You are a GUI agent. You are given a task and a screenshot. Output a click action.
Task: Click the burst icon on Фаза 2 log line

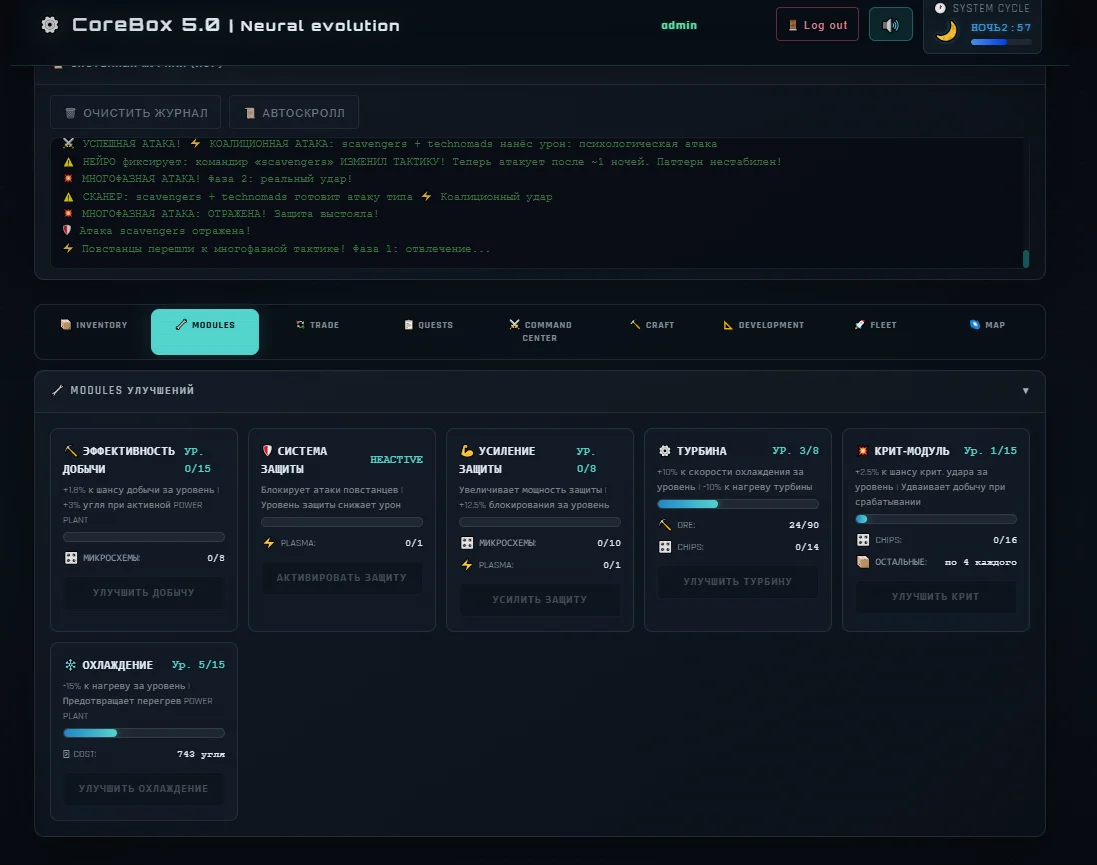click(x=69, y=178)
